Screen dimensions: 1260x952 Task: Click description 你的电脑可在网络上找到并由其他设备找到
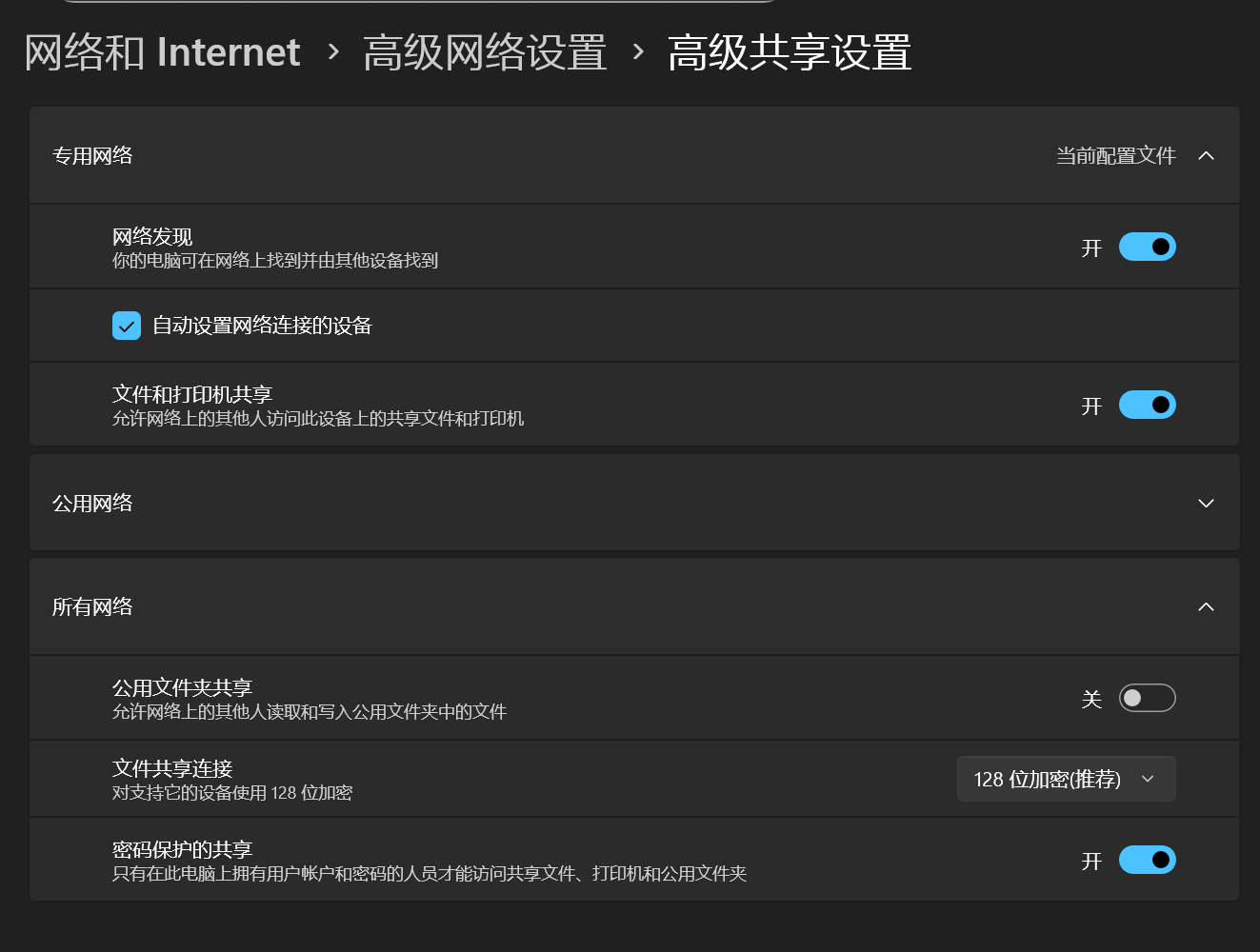[x=275, y=260]
